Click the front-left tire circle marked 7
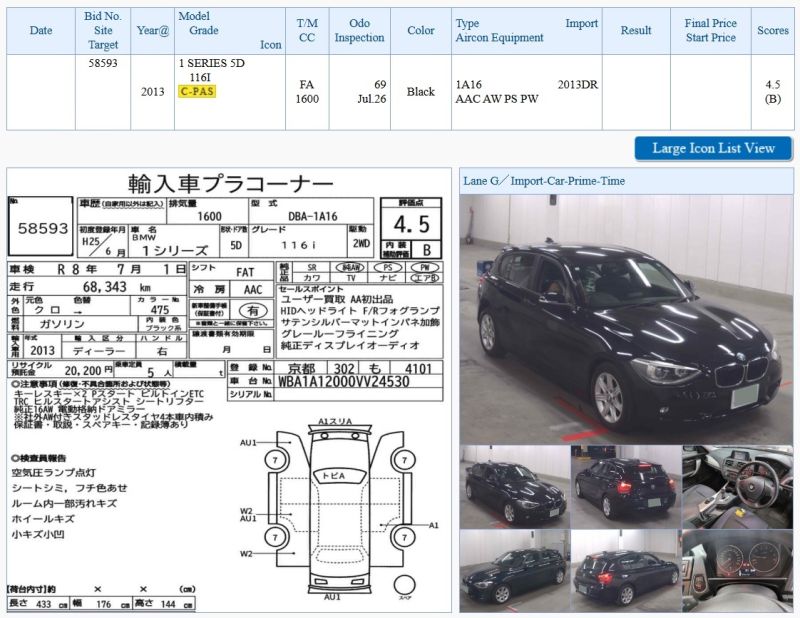800x618 pixels. coord(276,460)
